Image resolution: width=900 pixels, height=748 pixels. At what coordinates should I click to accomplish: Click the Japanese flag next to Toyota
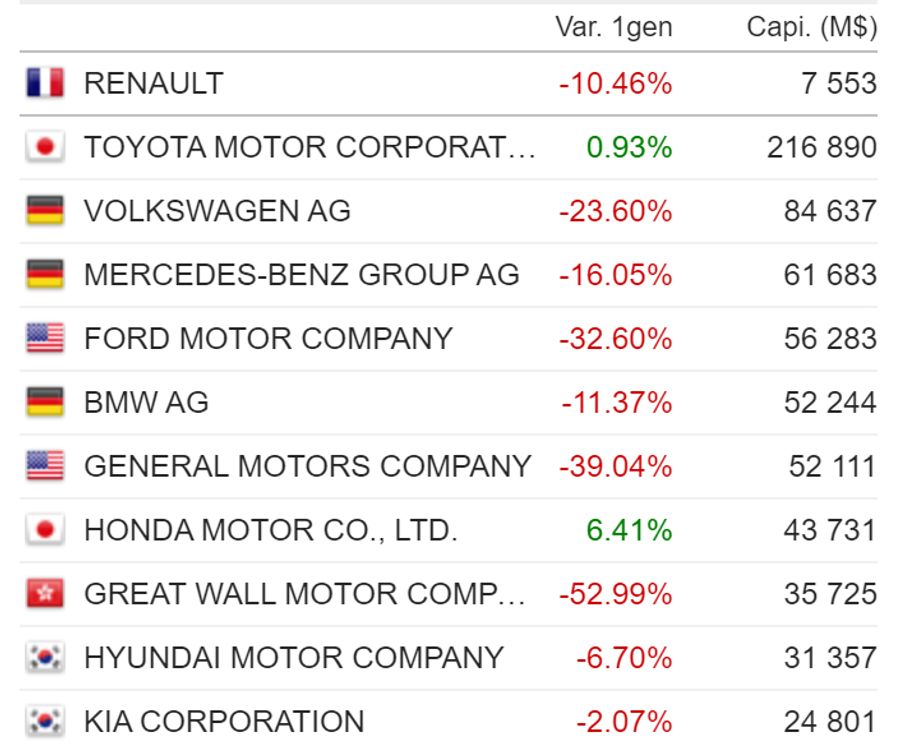(45, 146)
